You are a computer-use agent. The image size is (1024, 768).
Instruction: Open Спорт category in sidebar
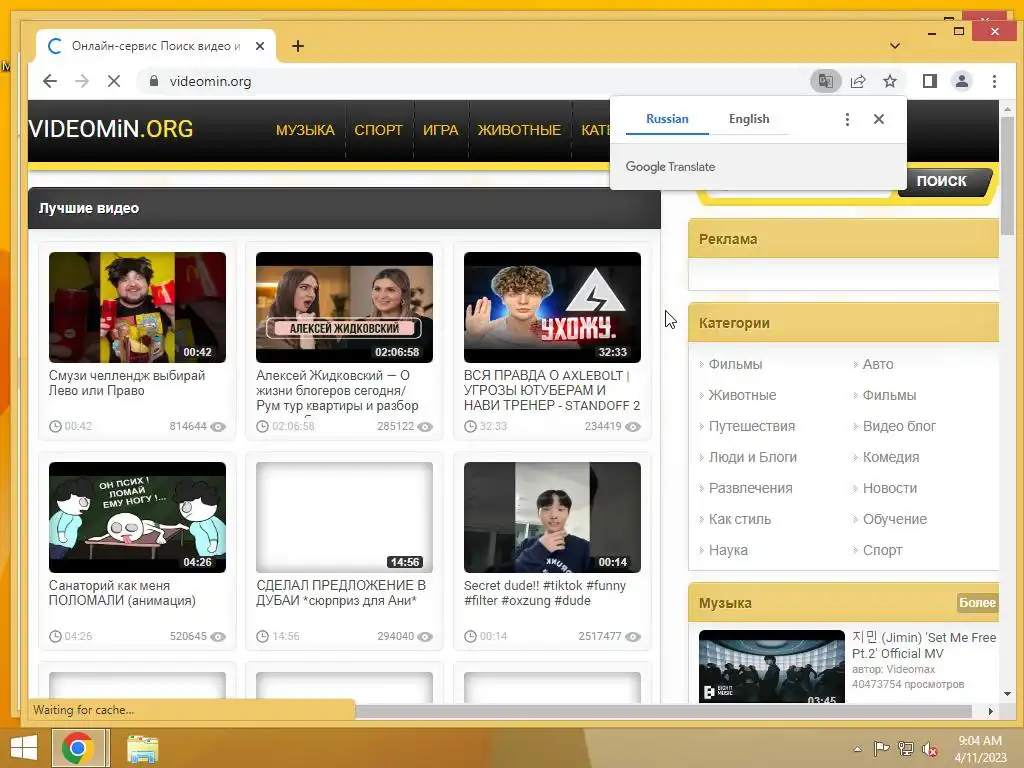click(x=882, y=550)
